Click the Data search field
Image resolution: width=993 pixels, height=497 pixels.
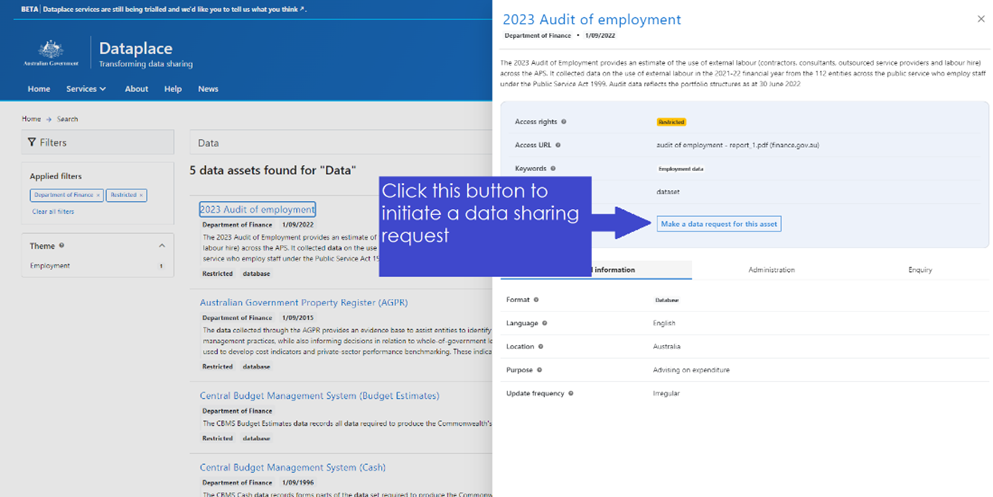pyautogui.click(x=341, y=143)
